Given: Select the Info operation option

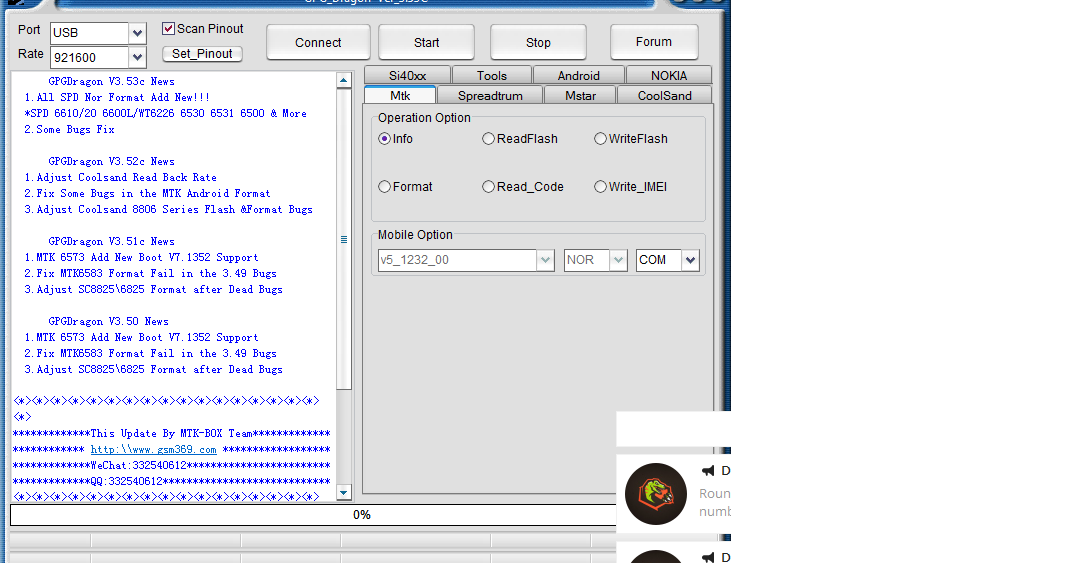Looking at the screenshot, I should [x=384, y=139].
